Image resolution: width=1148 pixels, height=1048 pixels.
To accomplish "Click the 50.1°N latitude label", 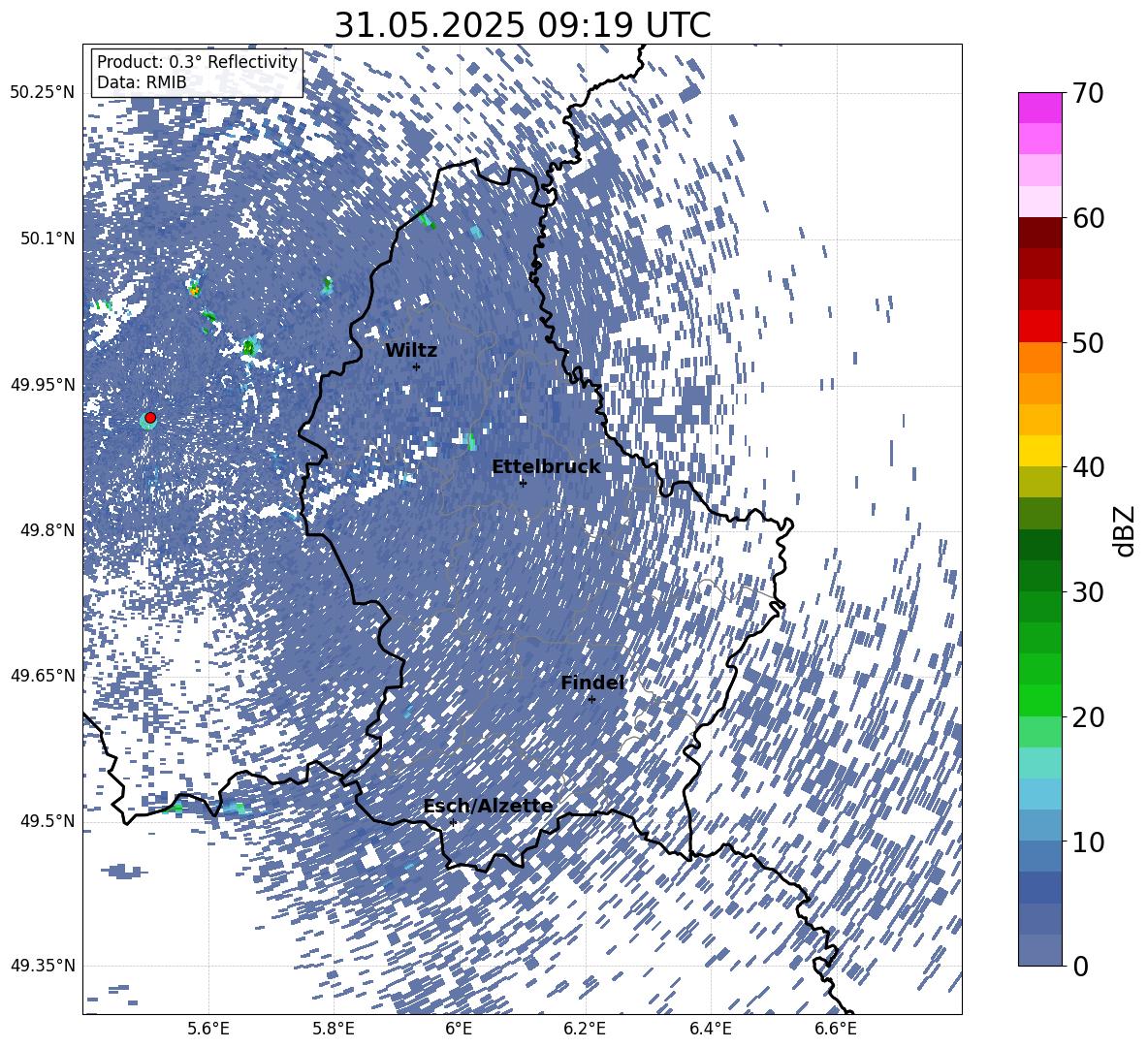I will point(47,238).
